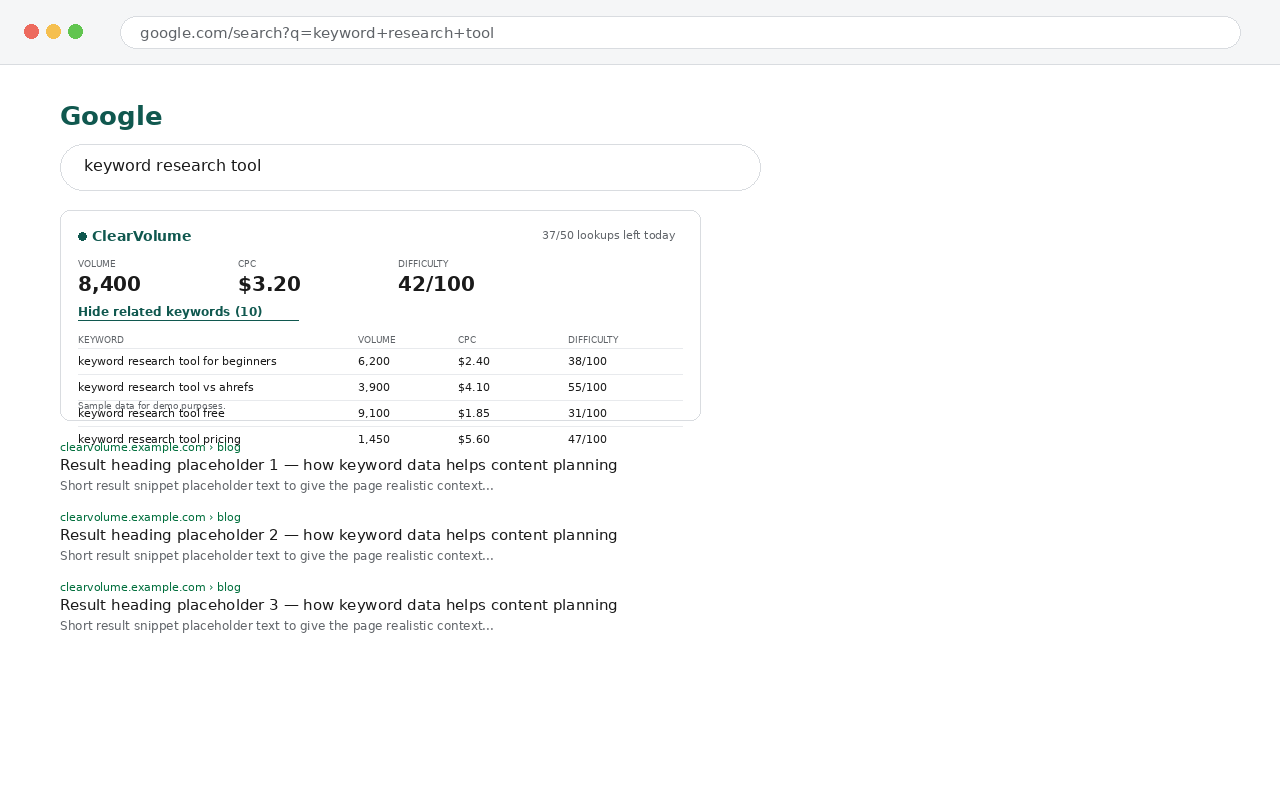Open Result heading placeholder 1 link

point(338,466)
